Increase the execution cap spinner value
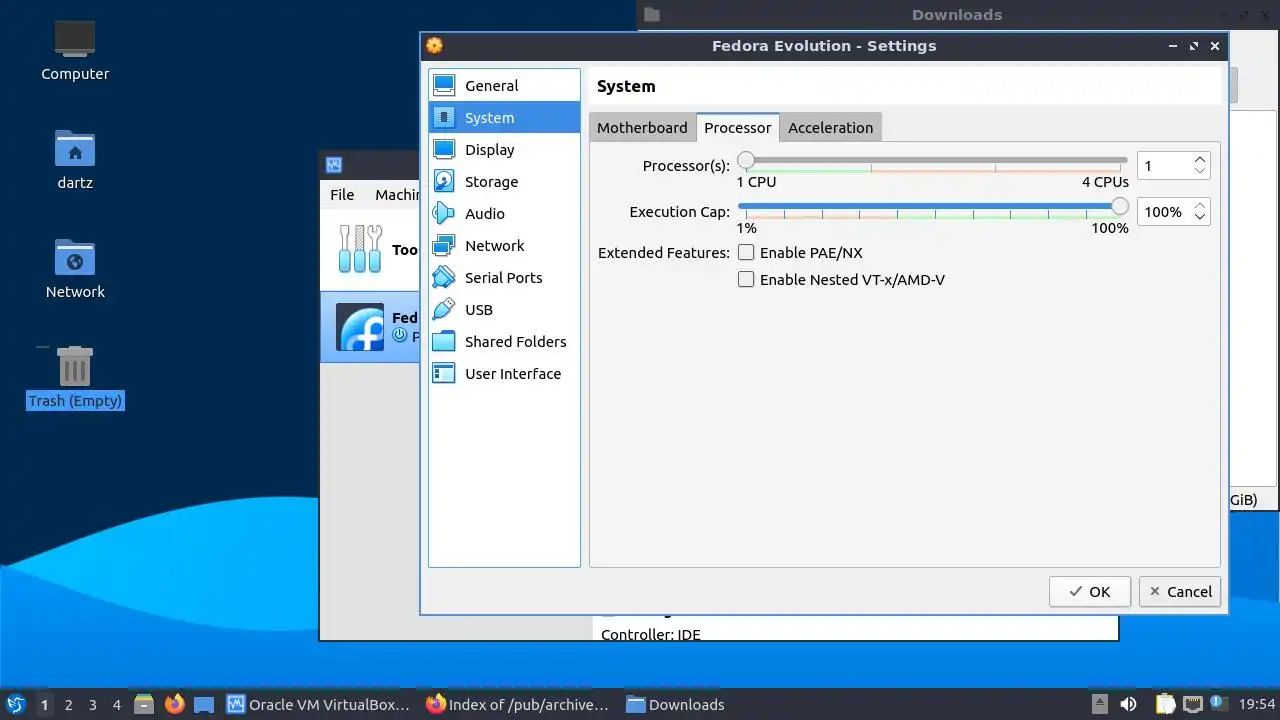The width and height of the screenshot is (1280, 720). (x=1200, y=205)
